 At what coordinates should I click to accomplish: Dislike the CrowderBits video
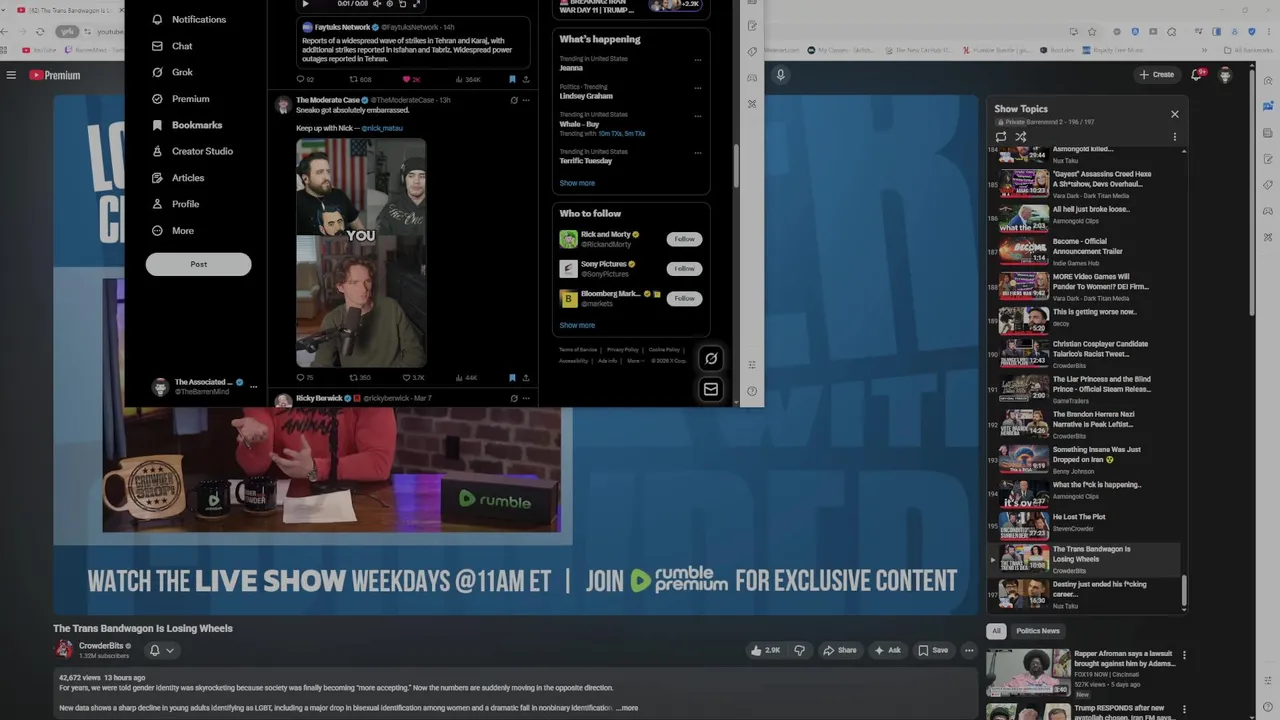click(x=799, y=650)
